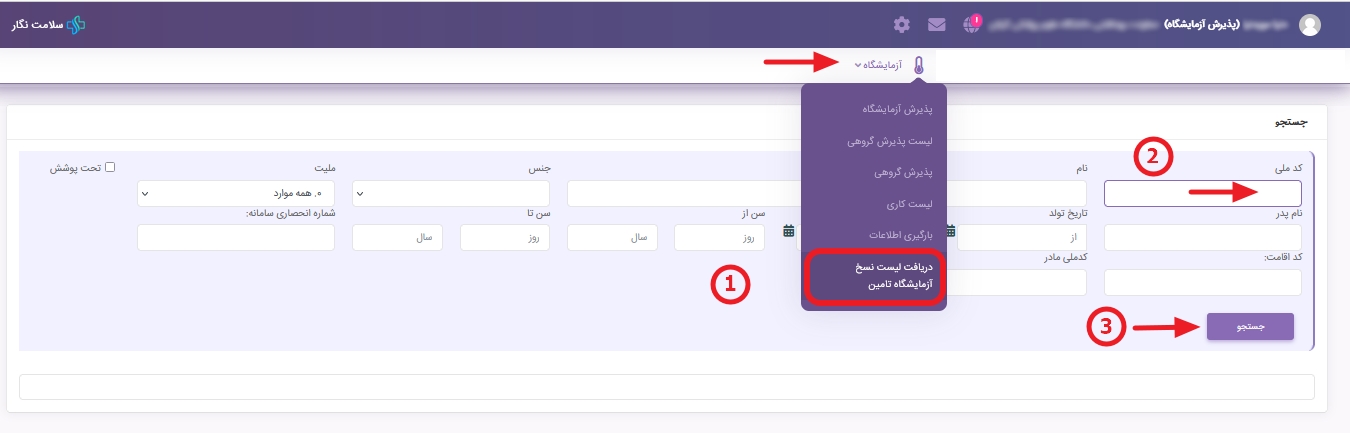Click the globe icon with notification badge
The height and width of the screenshot is (433, 1350).
pos(972,24)
